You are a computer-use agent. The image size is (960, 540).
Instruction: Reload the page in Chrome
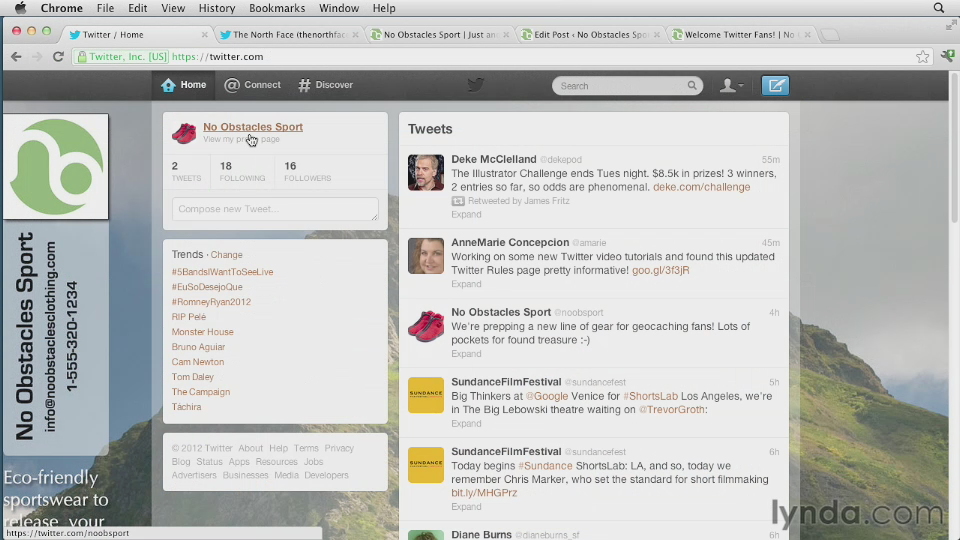(x=58, y=57)
